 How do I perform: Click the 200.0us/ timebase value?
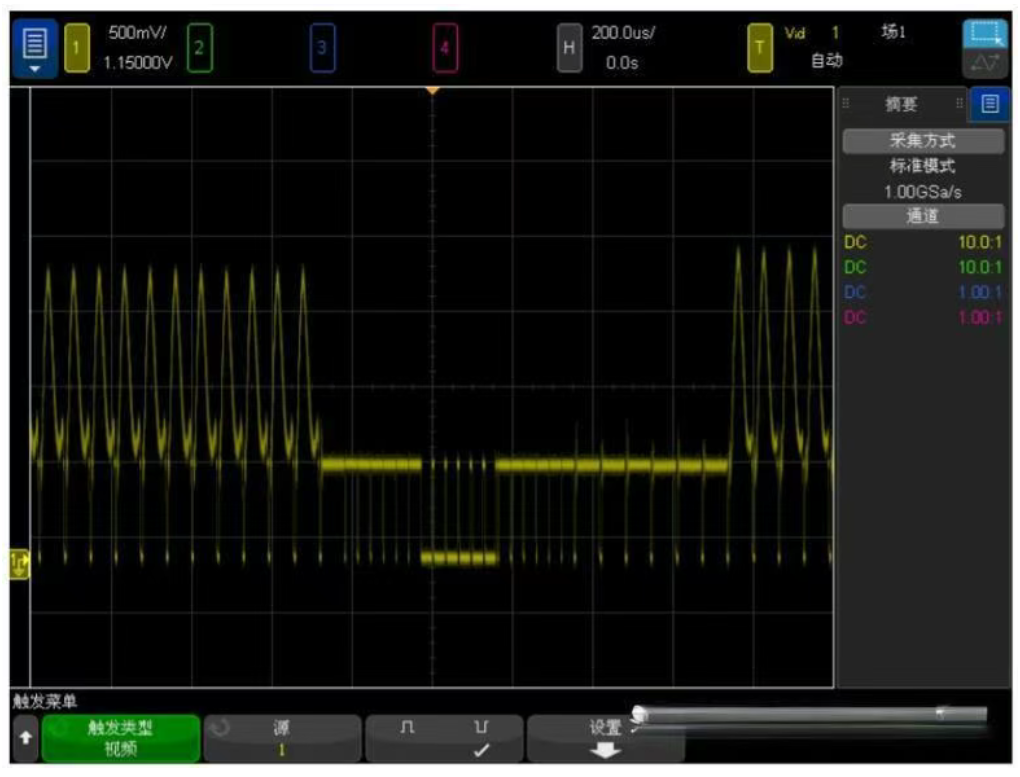(623, 33)
